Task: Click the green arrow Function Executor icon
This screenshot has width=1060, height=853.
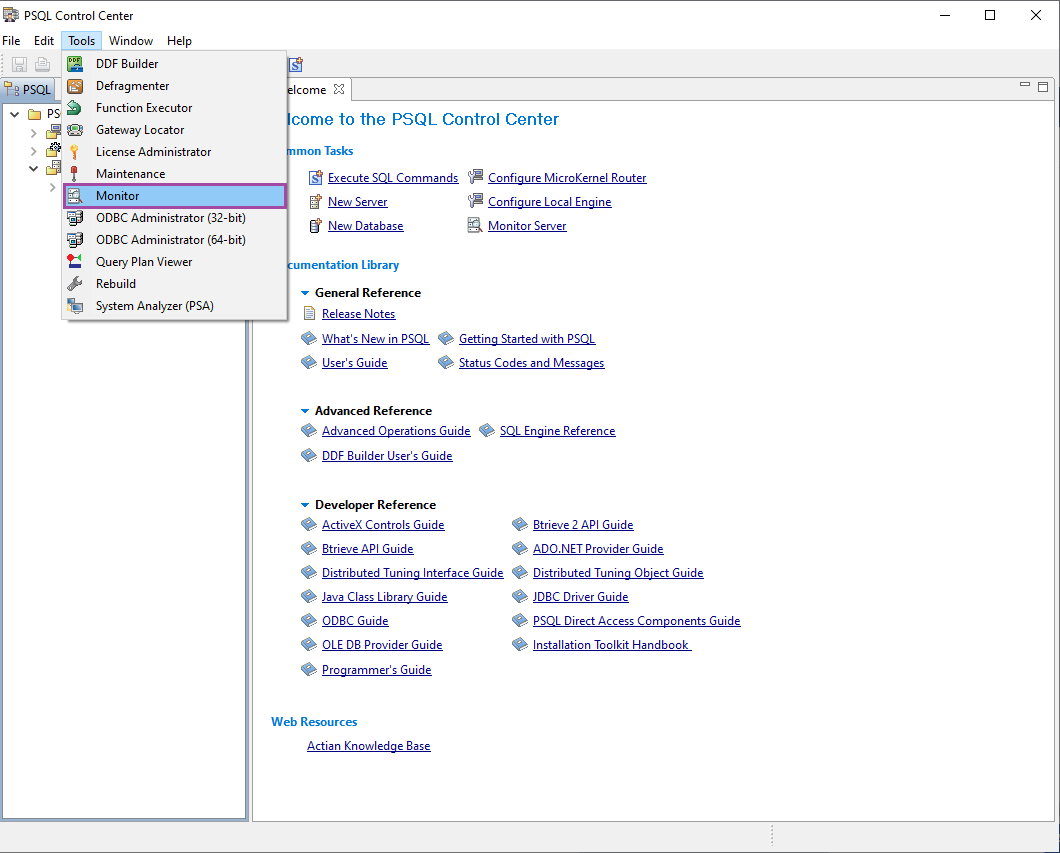Action: [x=75, y=107]
